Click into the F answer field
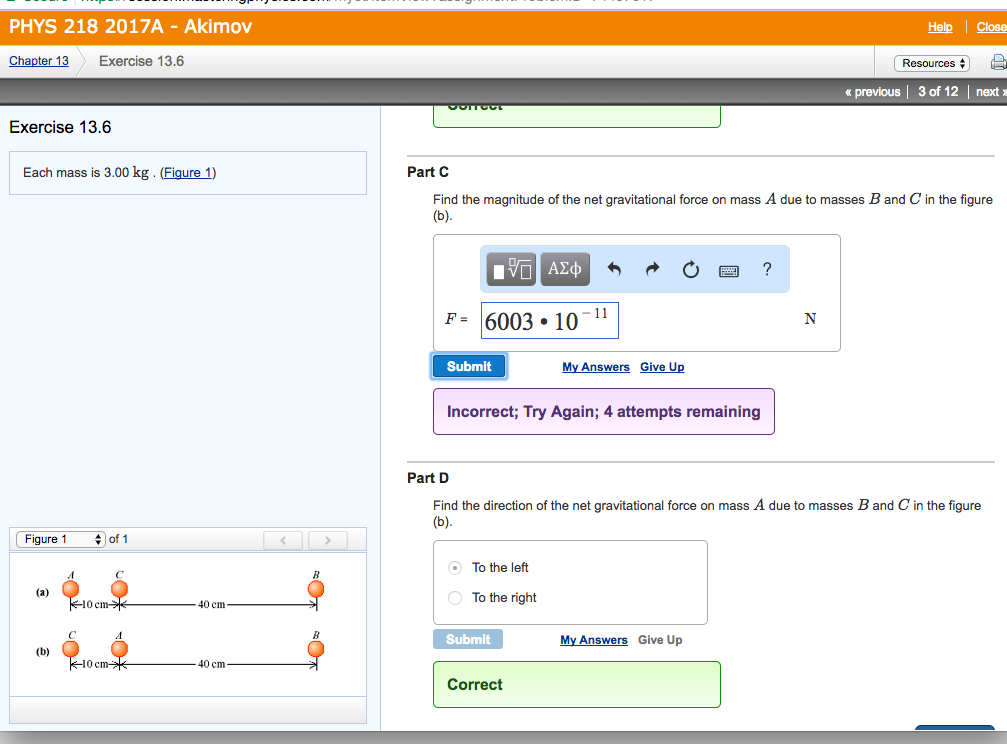This screenshot has width=1007, height=744. point(549,321)
